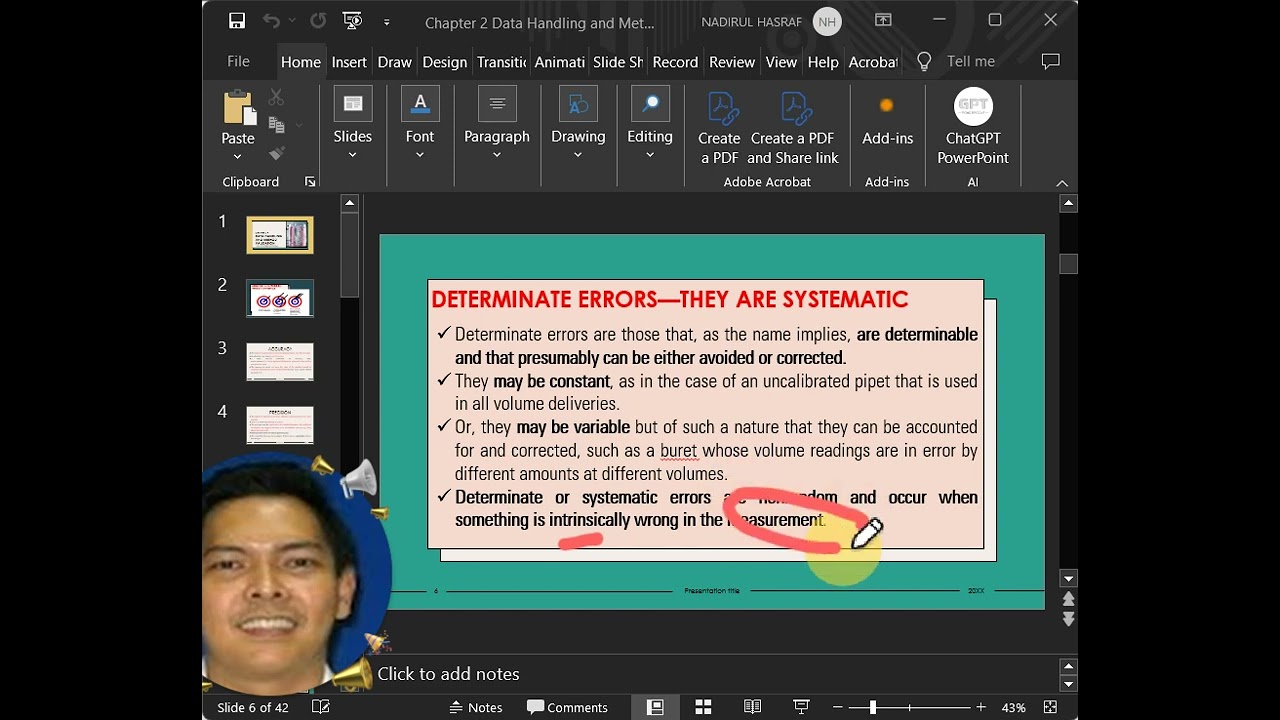Click the Save icon in title bar
The height and width of the screenshot is (720, 1280).
(237, 21)
